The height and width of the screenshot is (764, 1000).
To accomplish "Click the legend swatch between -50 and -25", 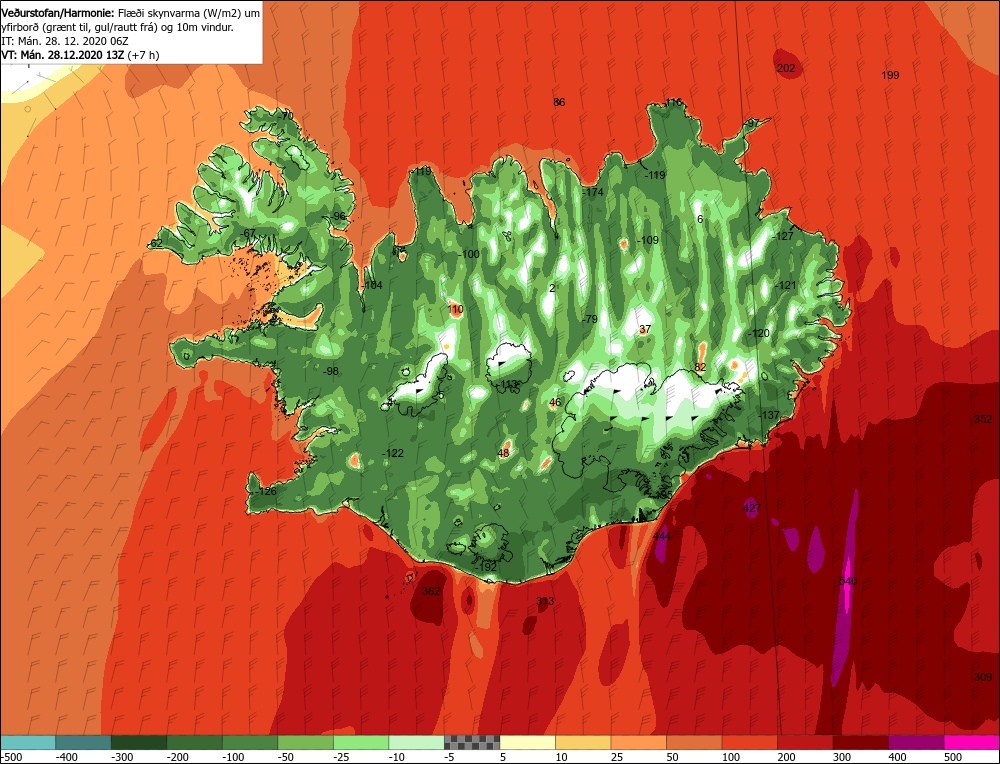I will pos(305,742).
